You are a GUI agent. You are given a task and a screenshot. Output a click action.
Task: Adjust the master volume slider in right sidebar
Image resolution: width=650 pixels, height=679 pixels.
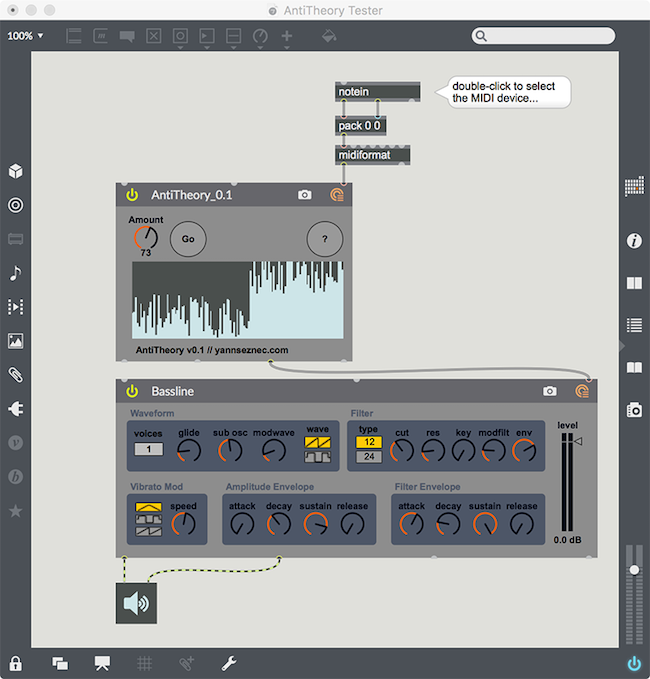click(x=634, y=570)
